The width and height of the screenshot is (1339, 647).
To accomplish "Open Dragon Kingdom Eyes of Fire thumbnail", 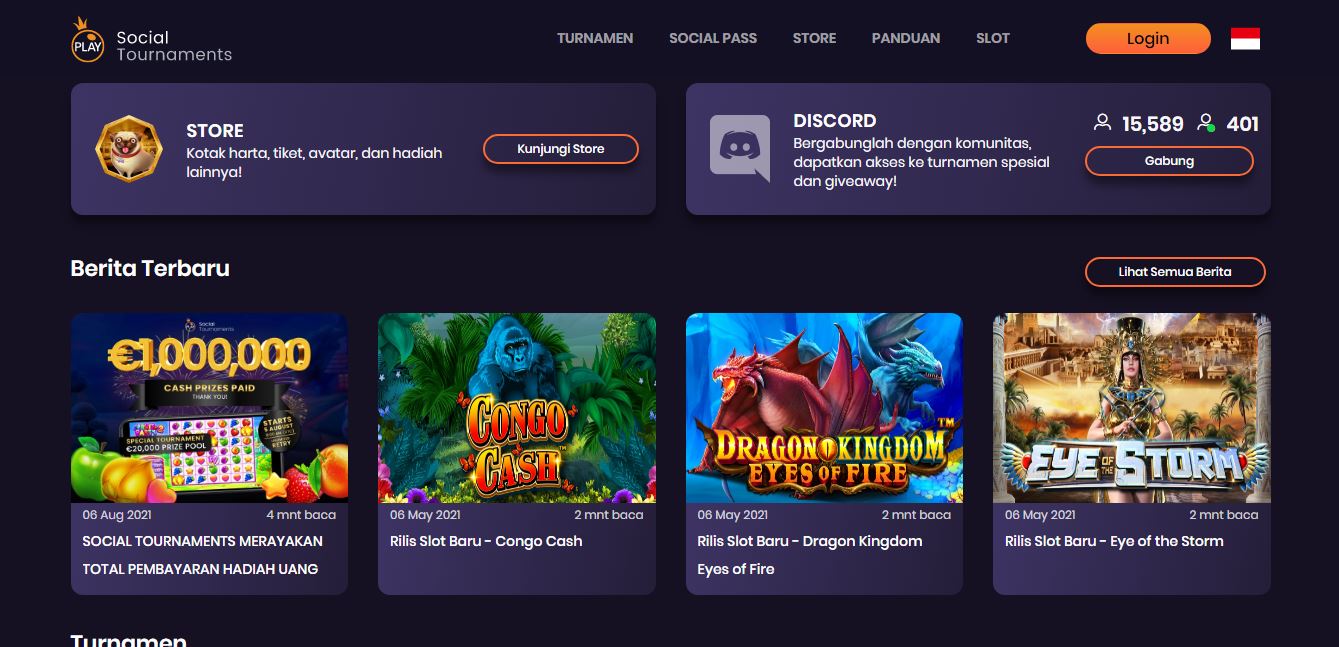I will [x=824, y=408].
